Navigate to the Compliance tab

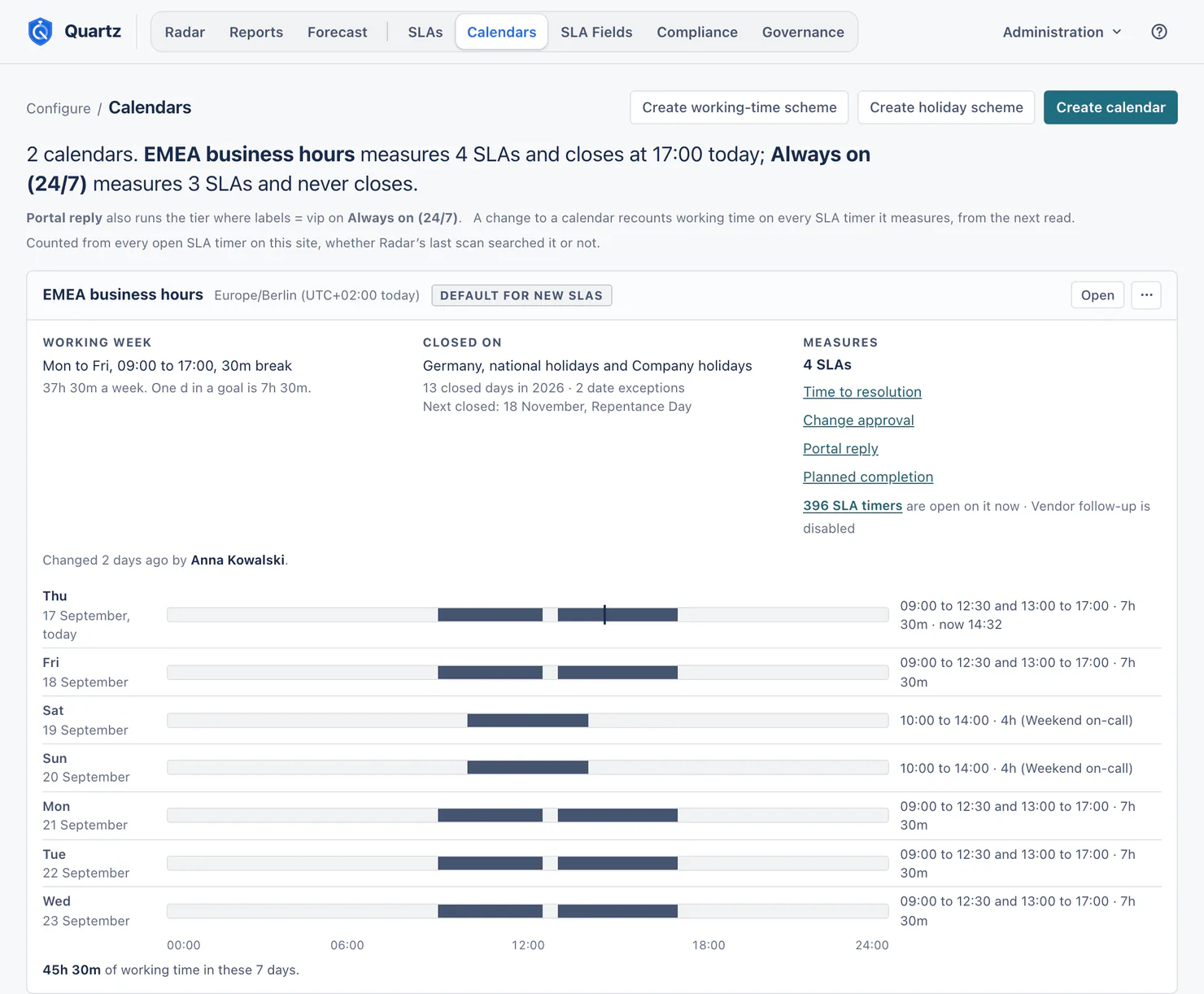pyautogui.click(x=697, y=32)
